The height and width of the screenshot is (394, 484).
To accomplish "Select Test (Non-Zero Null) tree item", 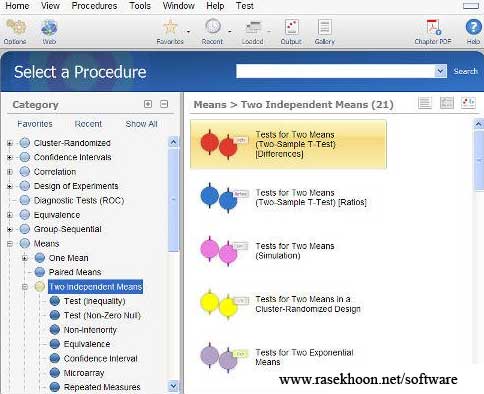I will 102,315.
